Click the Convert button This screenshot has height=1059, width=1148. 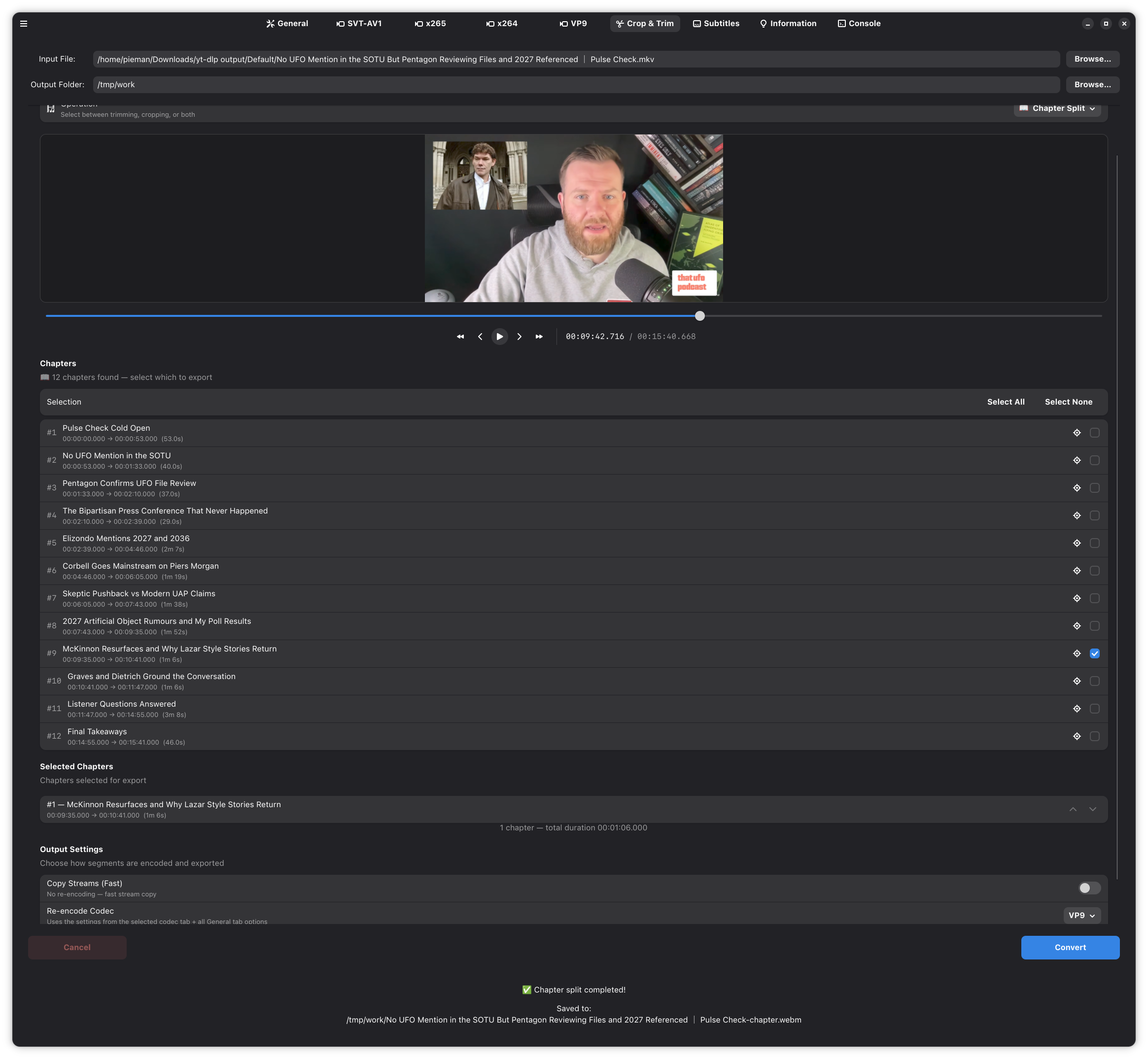point(1070,947)
